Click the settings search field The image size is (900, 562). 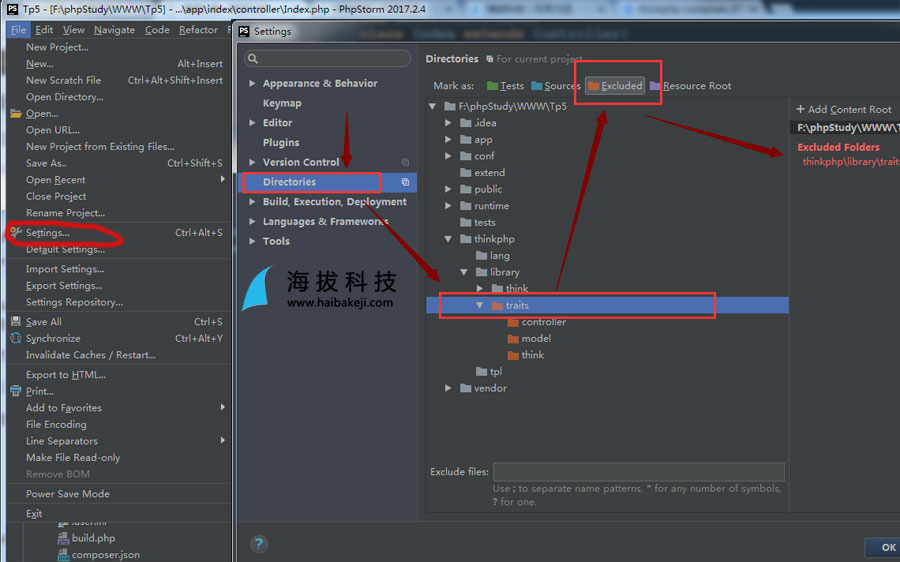[328, 59]
